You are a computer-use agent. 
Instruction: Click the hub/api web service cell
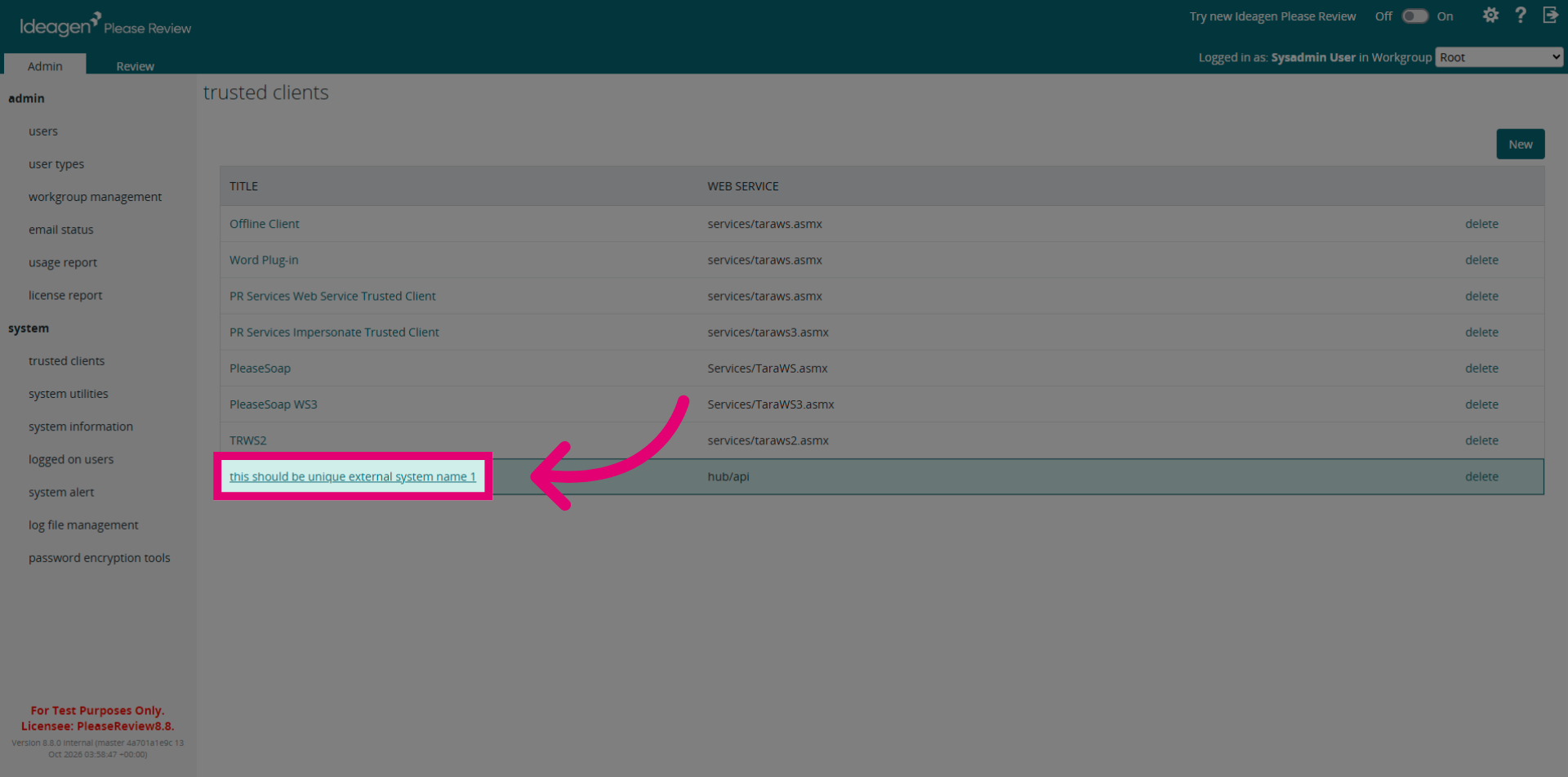tap(728, 476)
